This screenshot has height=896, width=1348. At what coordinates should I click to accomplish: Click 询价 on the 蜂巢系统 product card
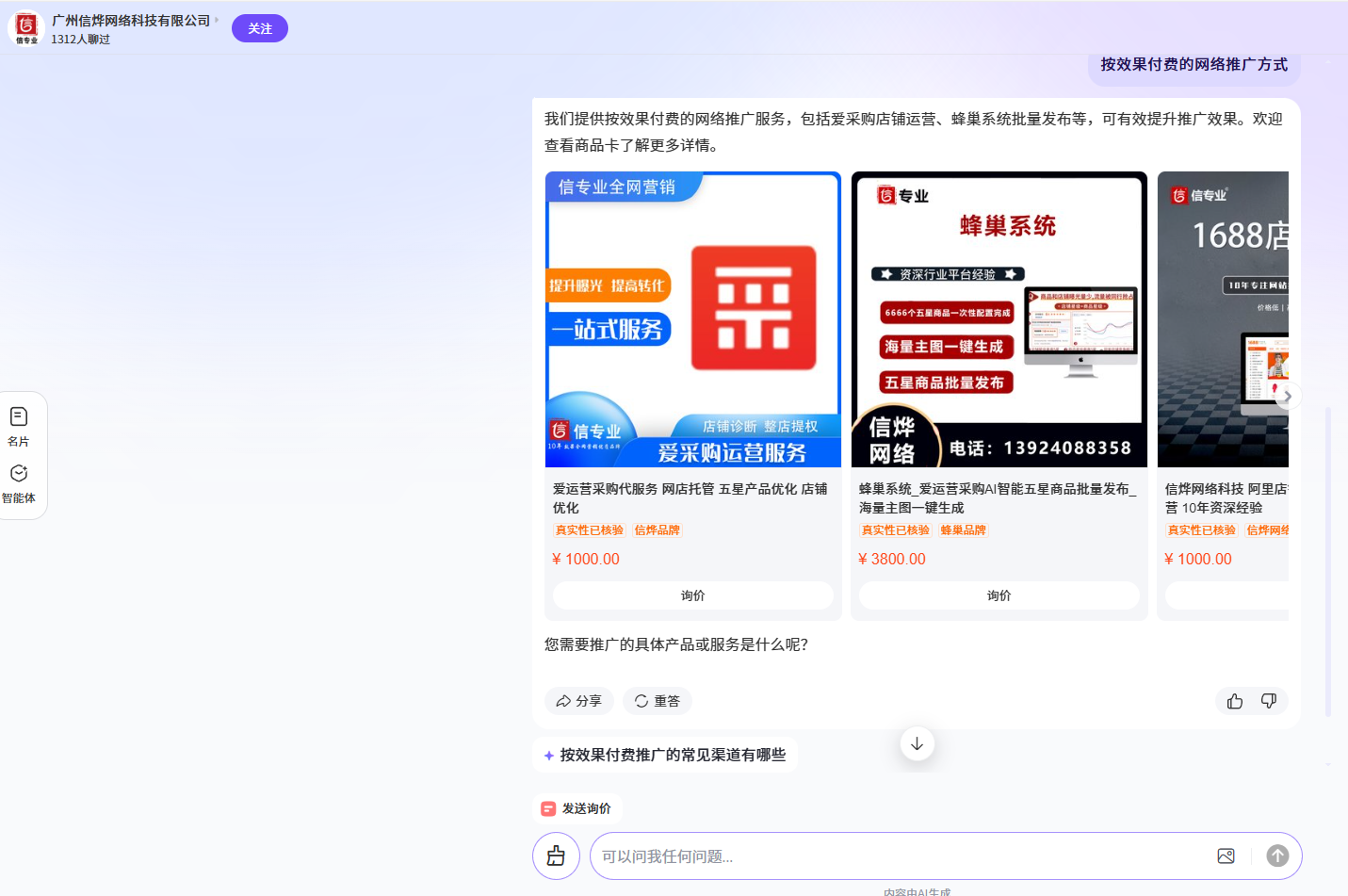tap(999, 595)
